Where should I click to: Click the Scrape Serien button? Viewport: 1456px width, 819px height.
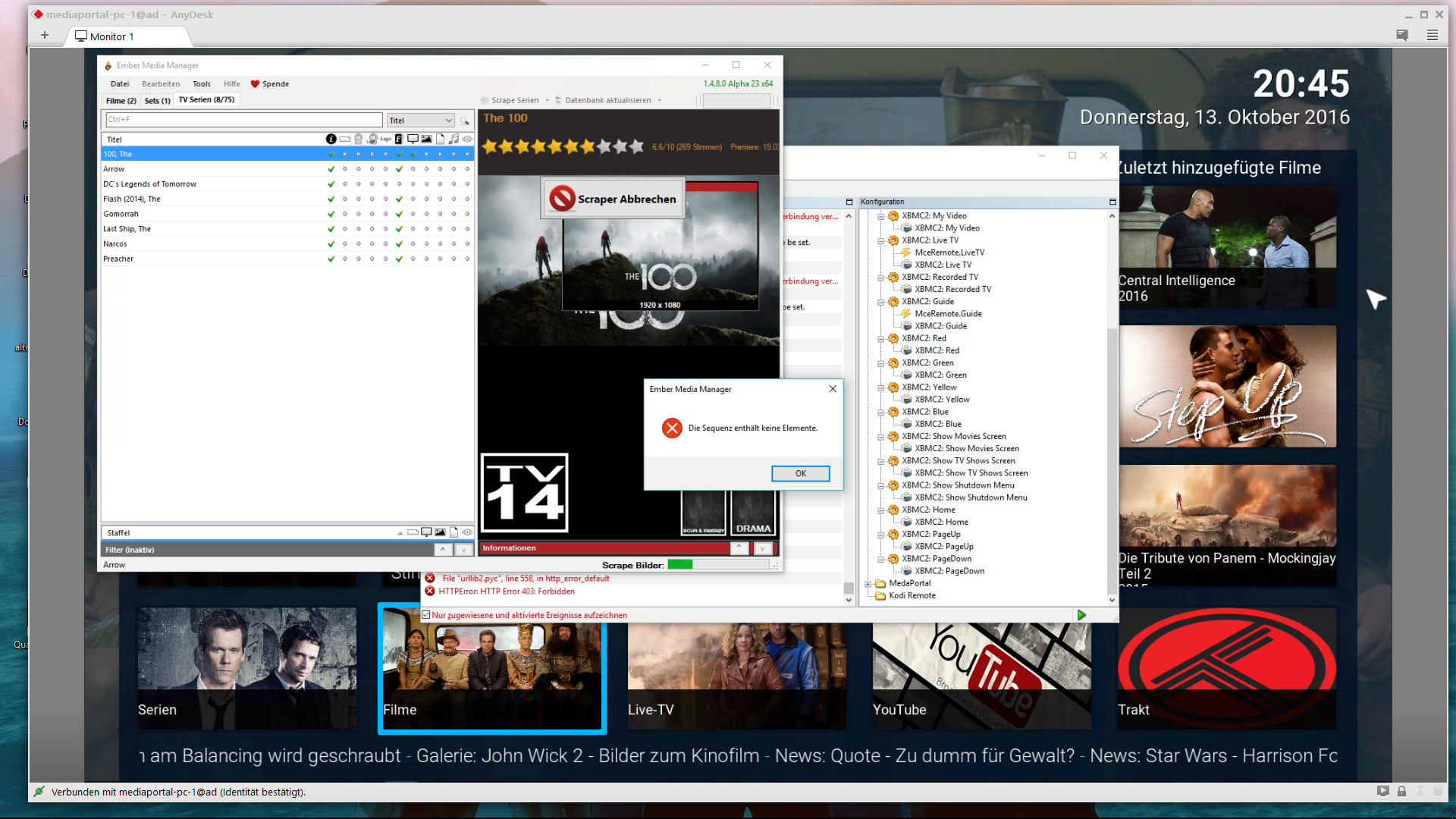[x=510, y=100]
